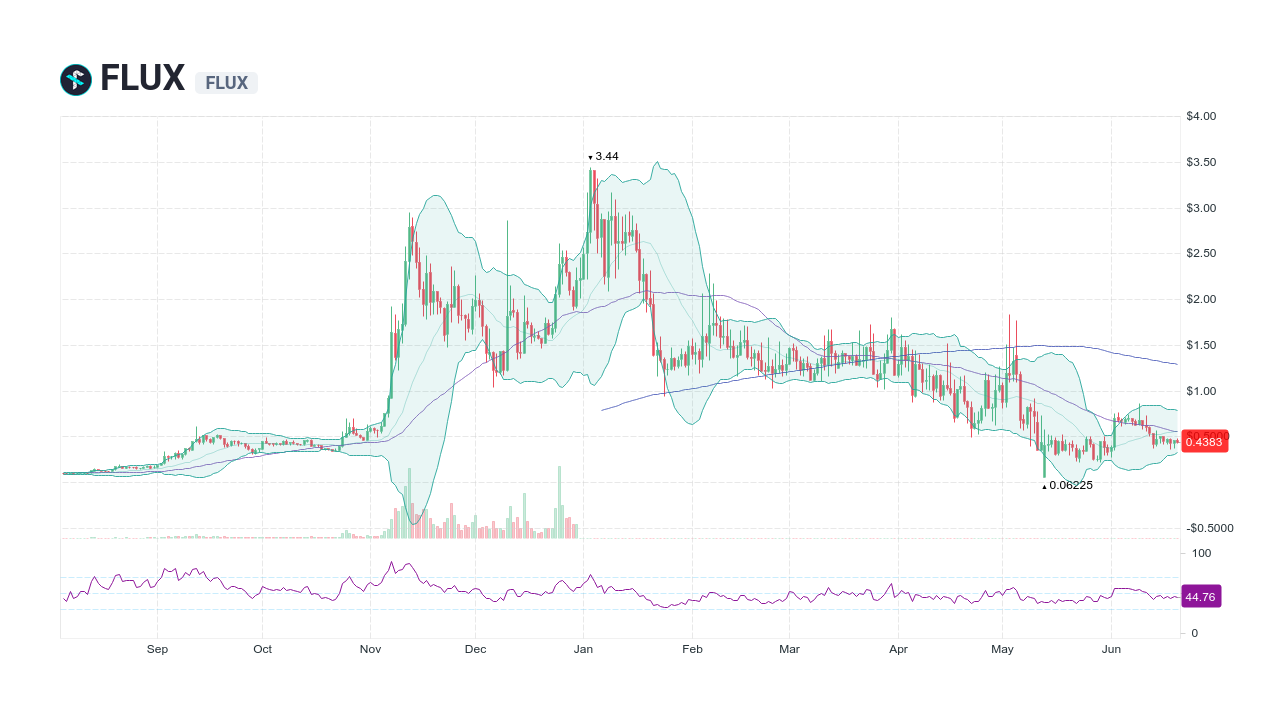The height and width of the screenshot is (720, 1280).
Task: Click the FLUX circular logo icon
Action: (74, 78)
